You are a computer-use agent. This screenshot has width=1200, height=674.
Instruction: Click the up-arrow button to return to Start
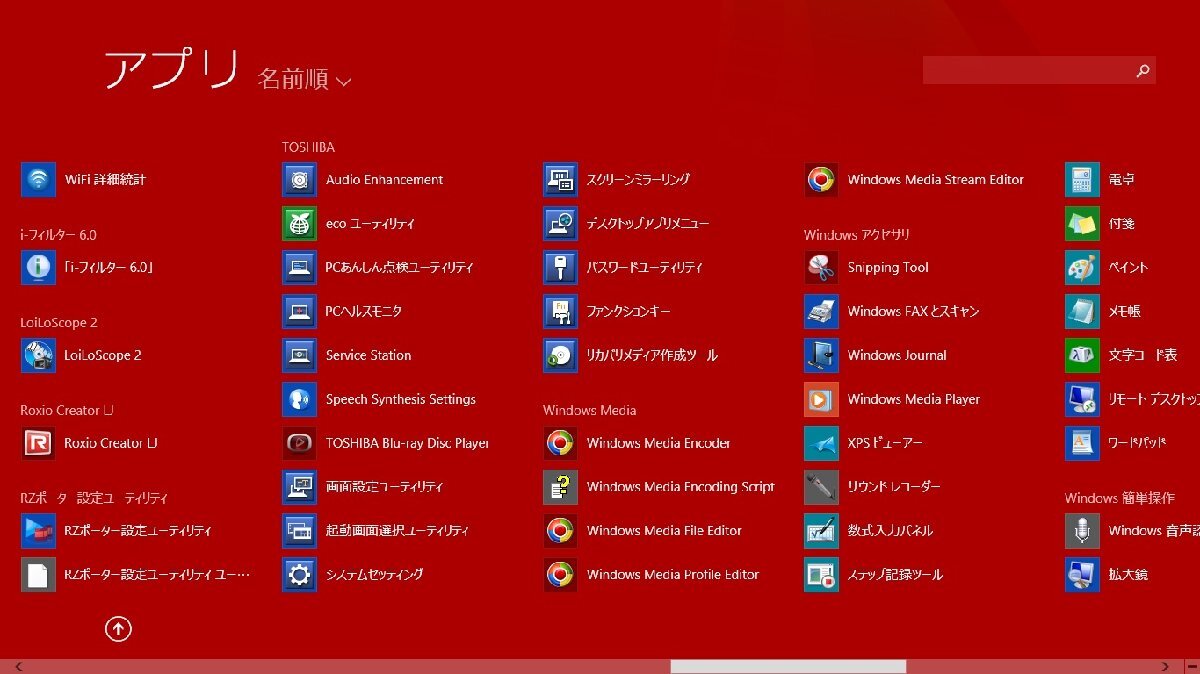pos(118,629)
